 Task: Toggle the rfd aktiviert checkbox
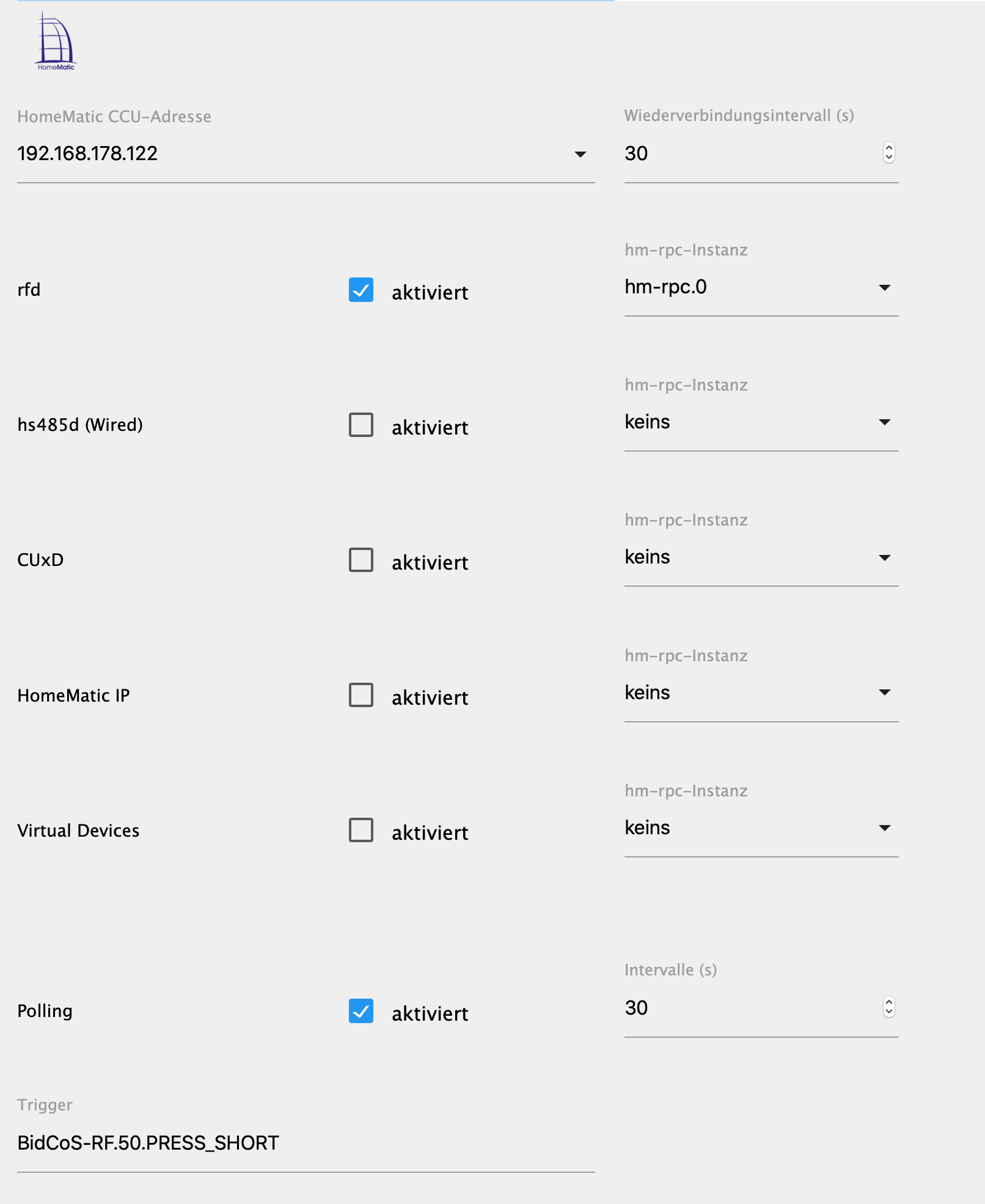[361, 290]
